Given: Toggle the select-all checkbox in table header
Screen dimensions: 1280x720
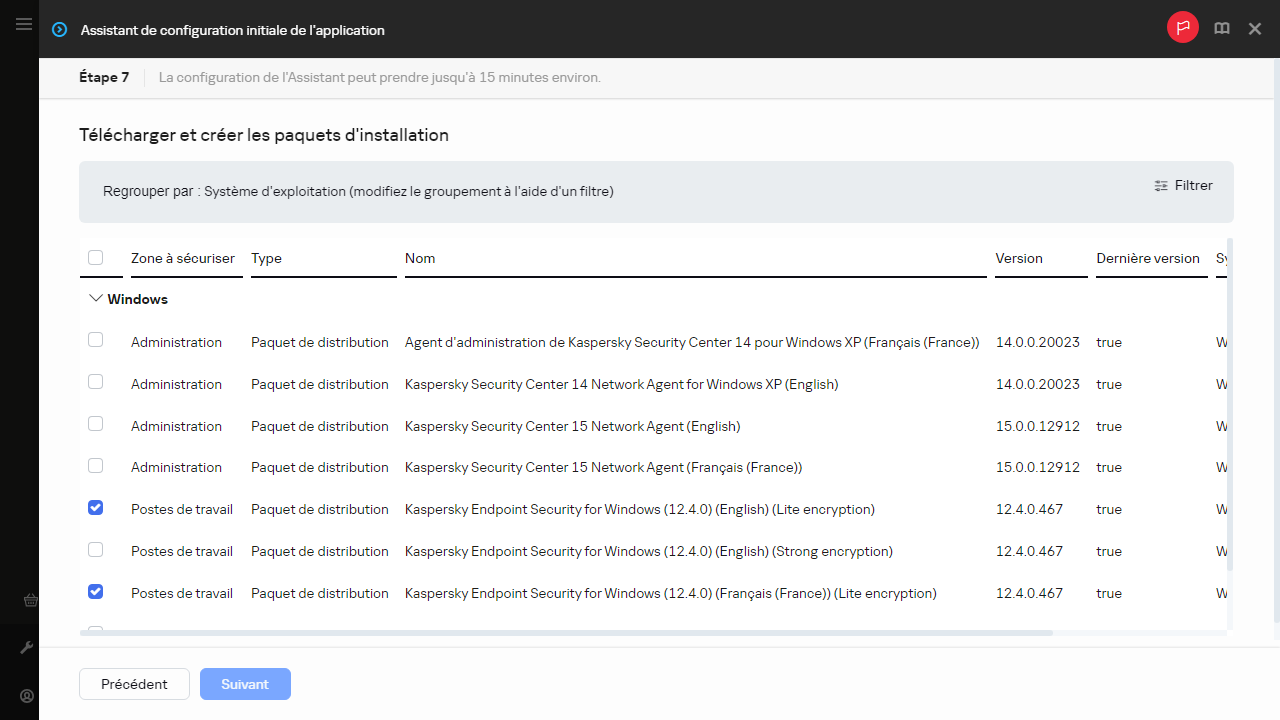Looking at the screenshot, I should (x=96, y=258).
